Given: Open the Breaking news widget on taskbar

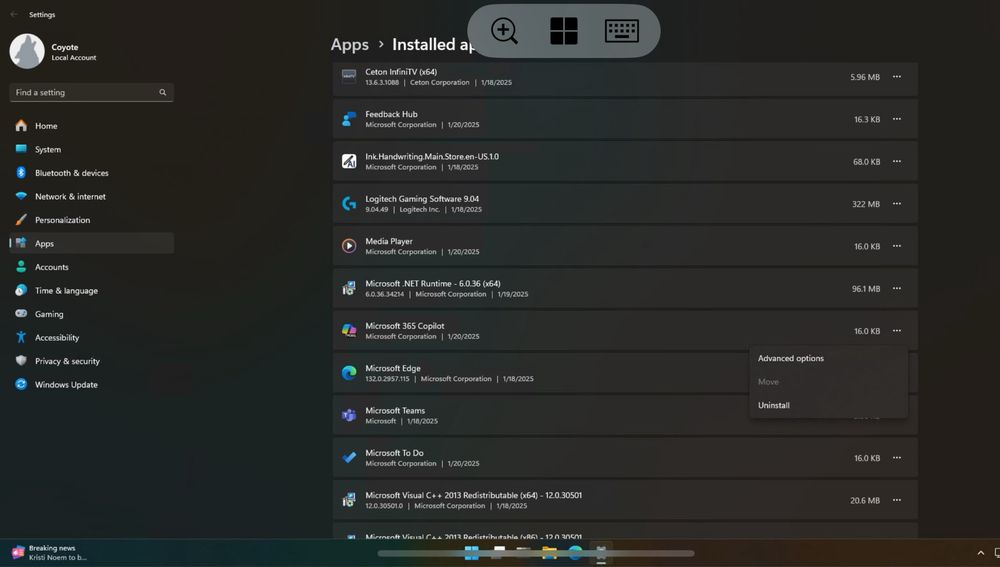Looking at the screenshot, I should click(50, 552).
